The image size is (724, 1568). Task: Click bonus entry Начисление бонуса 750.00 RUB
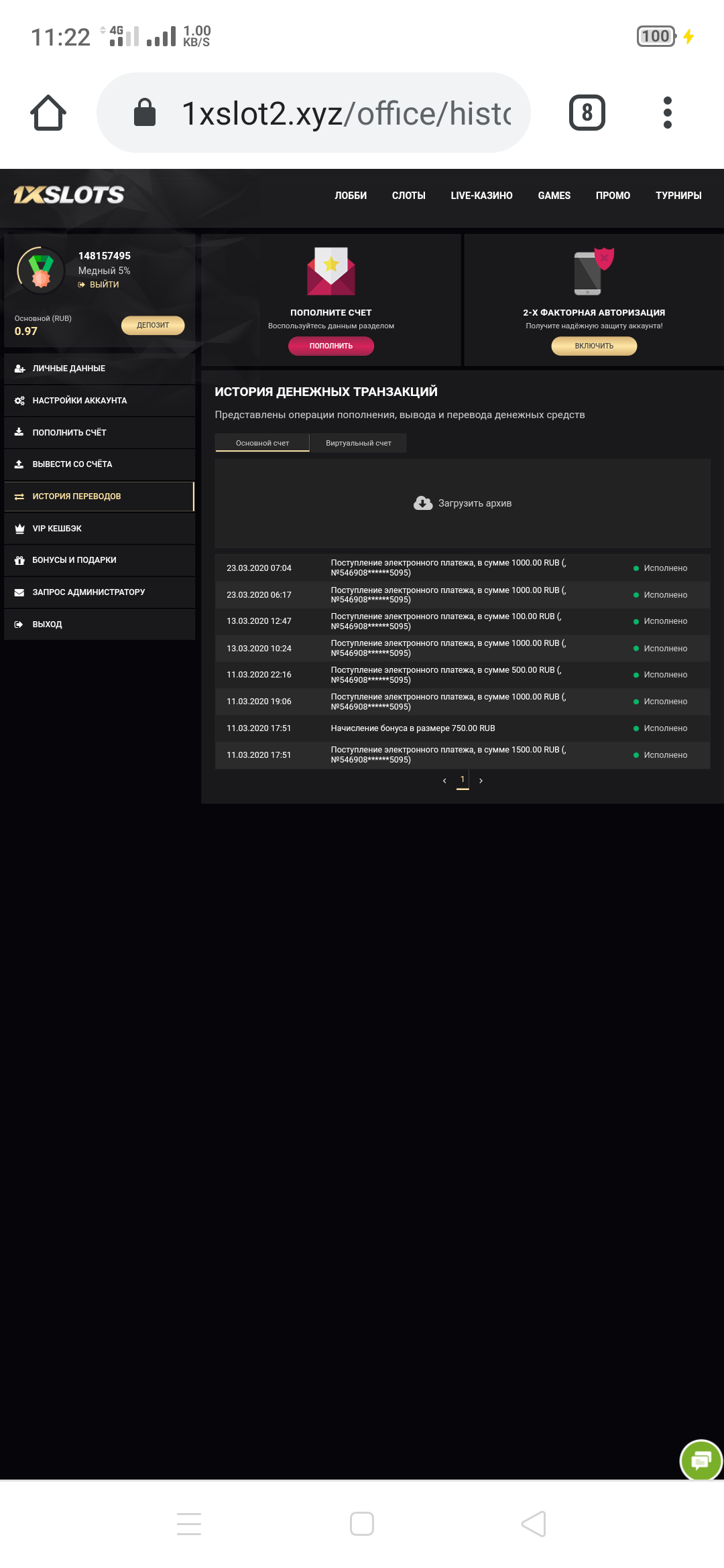click(413, 728)
